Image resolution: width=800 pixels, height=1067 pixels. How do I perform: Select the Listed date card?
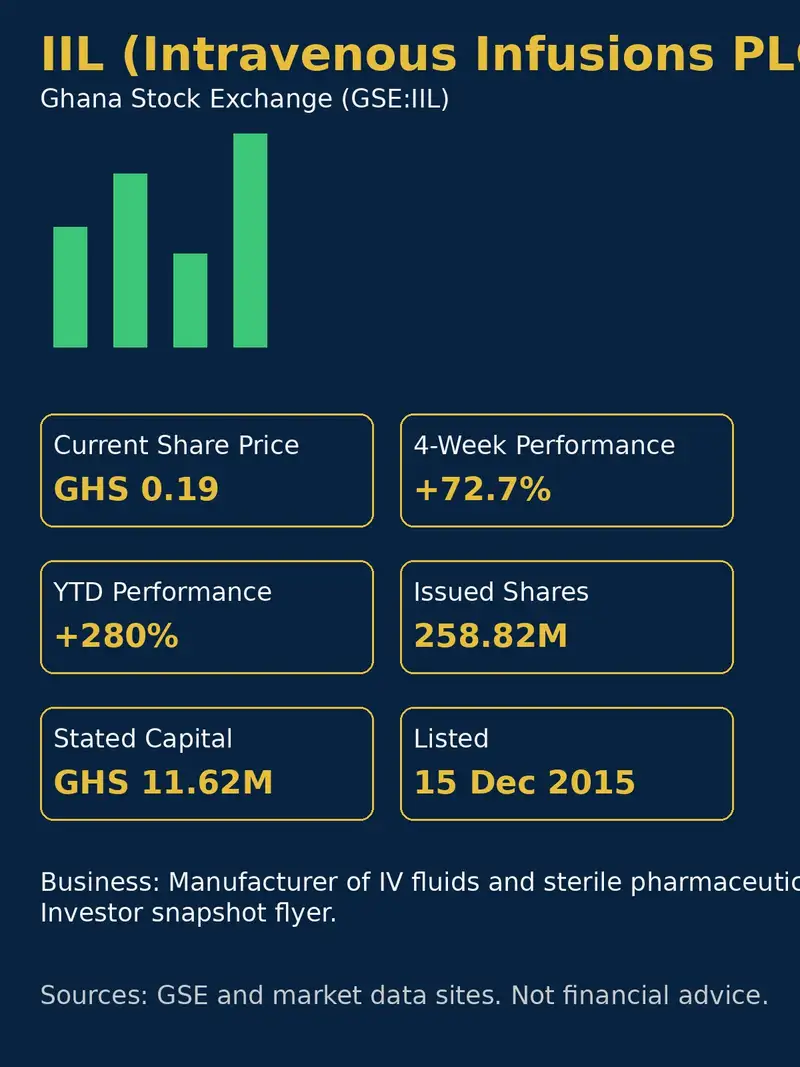tap(567, 764)
